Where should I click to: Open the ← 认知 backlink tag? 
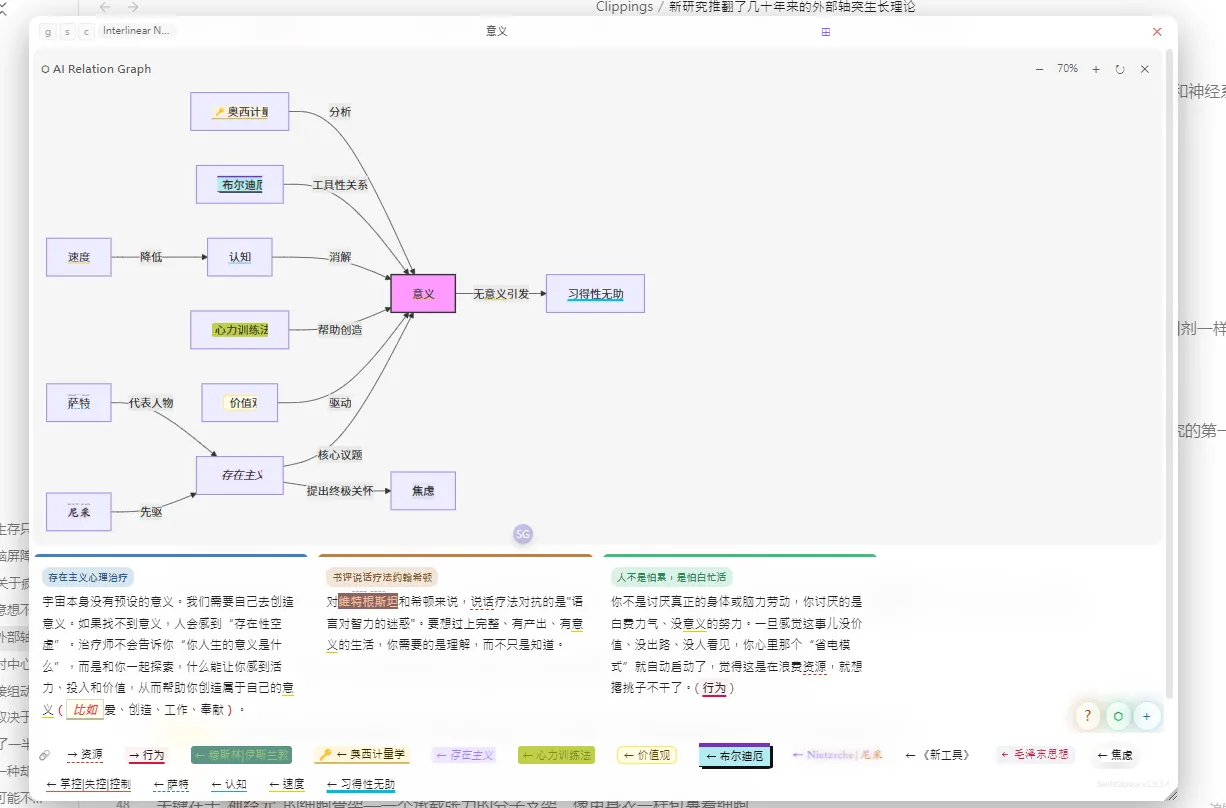pyautogui.click(x=230, y=784)
